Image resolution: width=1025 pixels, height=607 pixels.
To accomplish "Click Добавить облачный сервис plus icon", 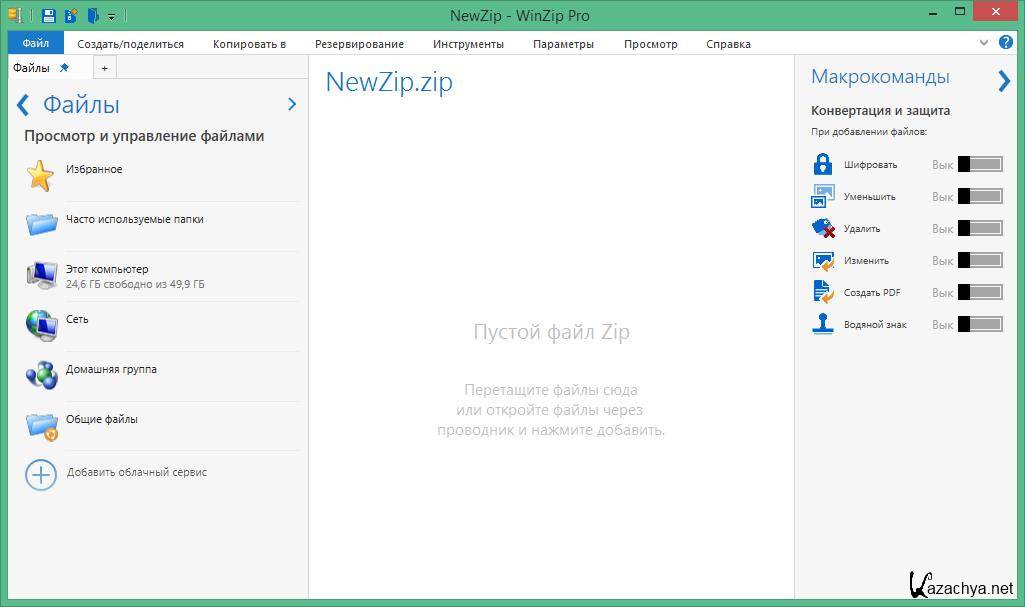I will (41, 473).
